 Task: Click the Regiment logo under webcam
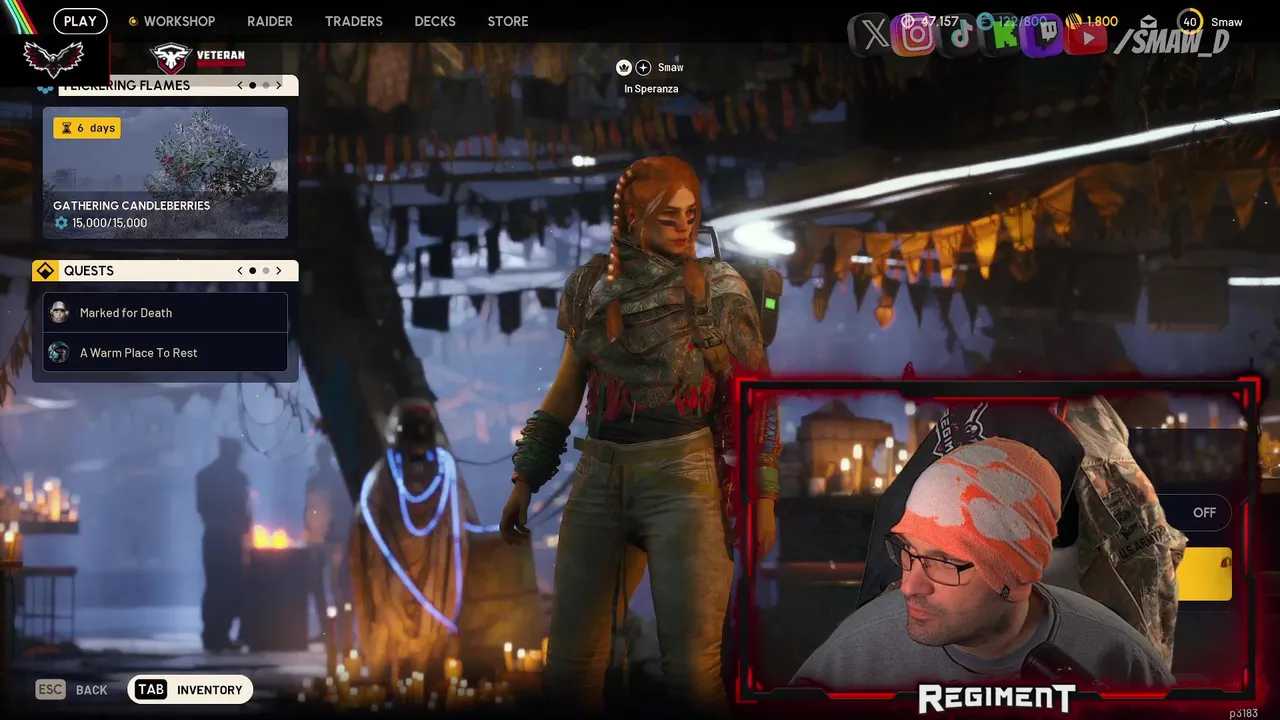coord(996,699)
